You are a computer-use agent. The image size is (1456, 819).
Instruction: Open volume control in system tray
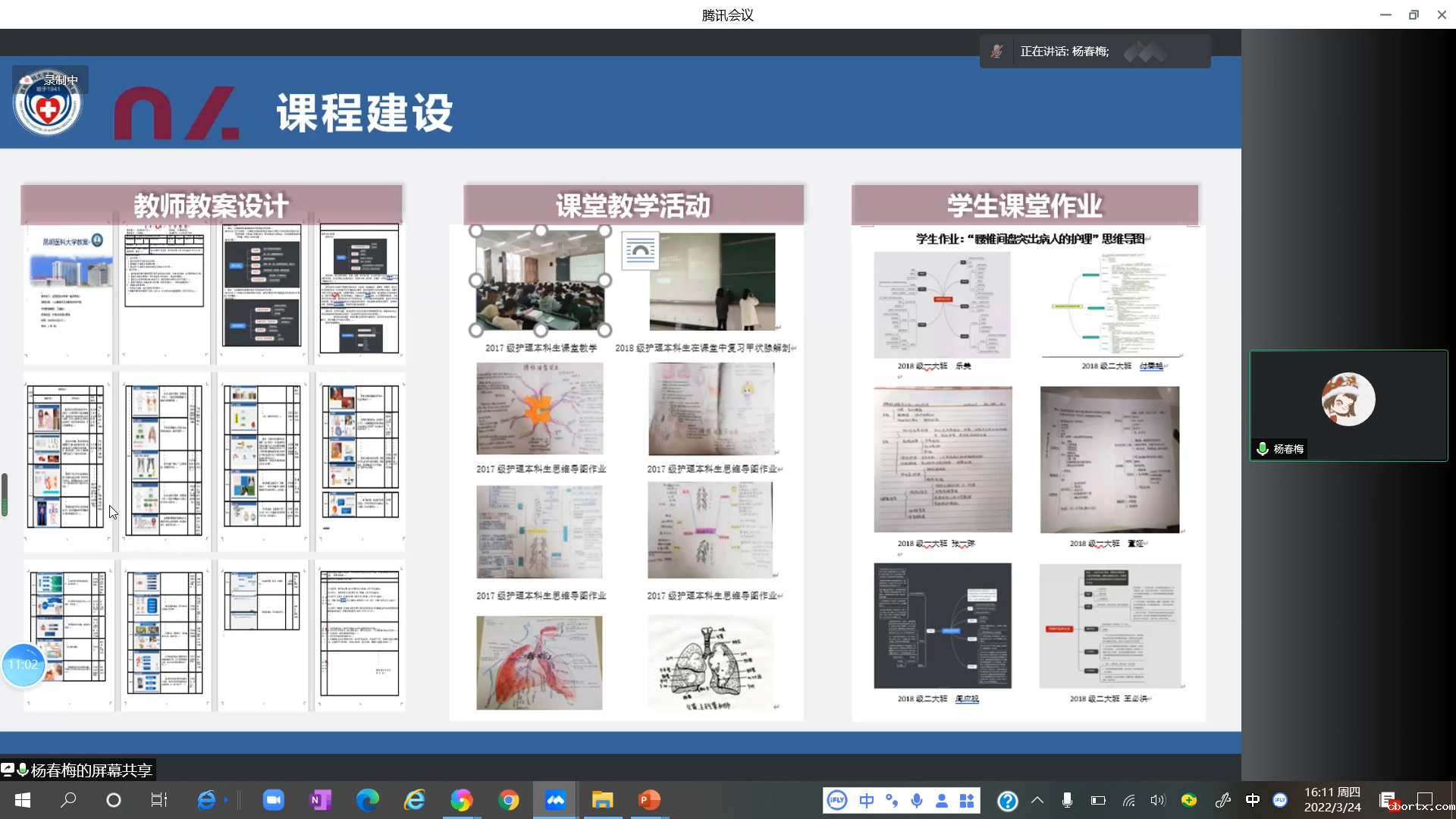(x=1157, y=800)
